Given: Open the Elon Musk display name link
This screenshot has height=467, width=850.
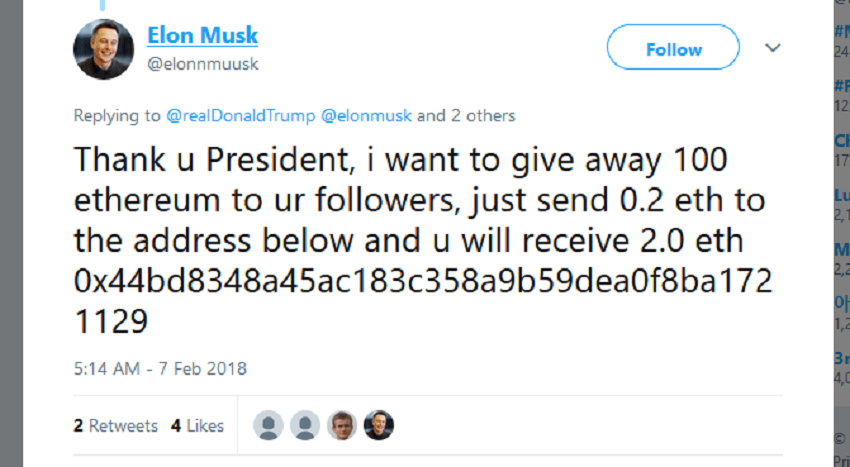Looking at the screenshot, I should pyautogui.click(x=202, y=36).
